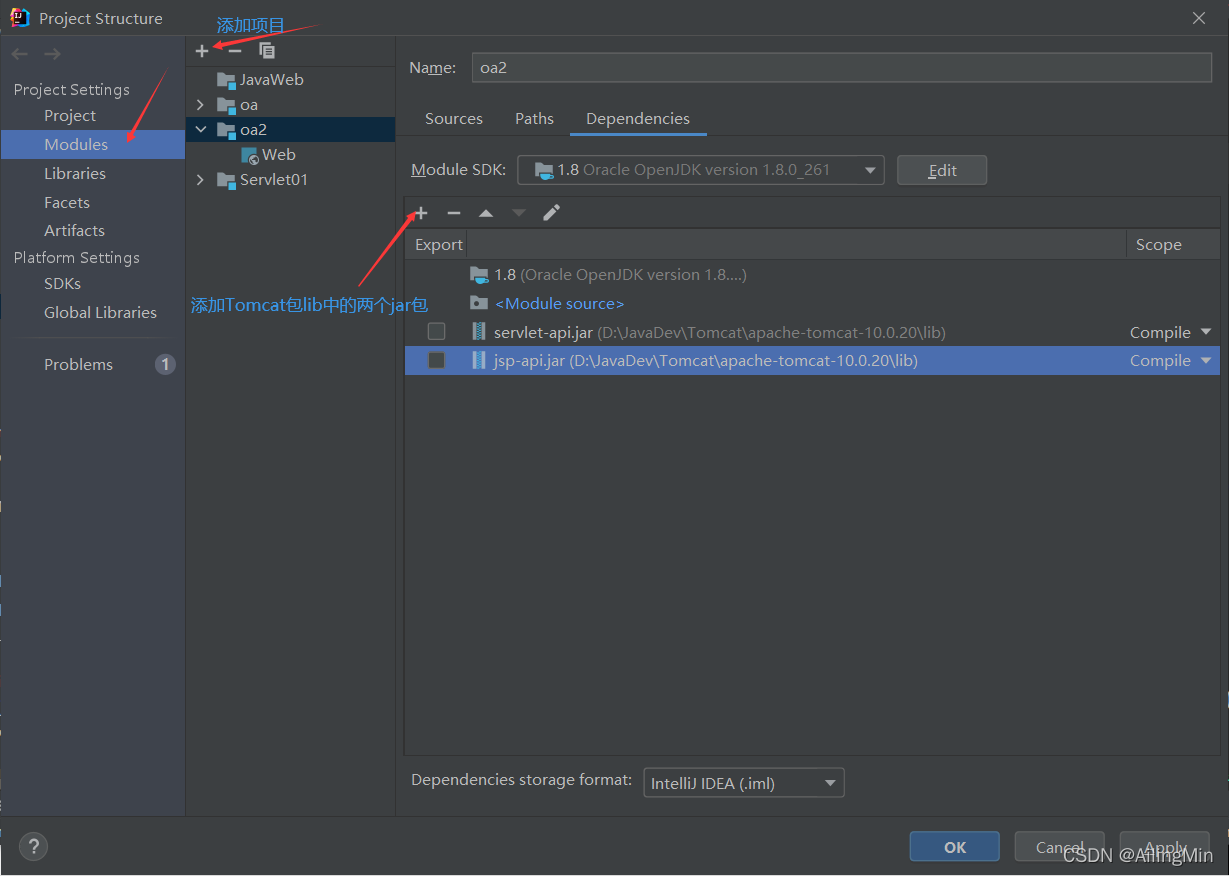Select SDKs in Platform Settings
1229x876 pixels.
(x=62, y=284)
